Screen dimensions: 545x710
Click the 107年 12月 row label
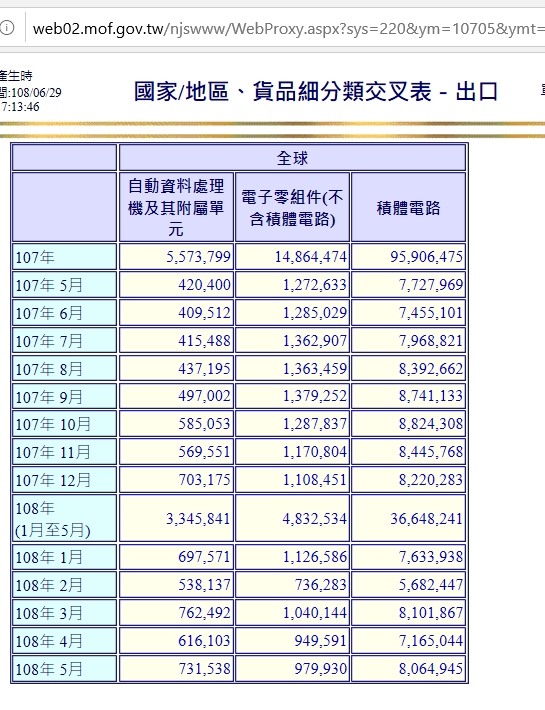[64, 480]
